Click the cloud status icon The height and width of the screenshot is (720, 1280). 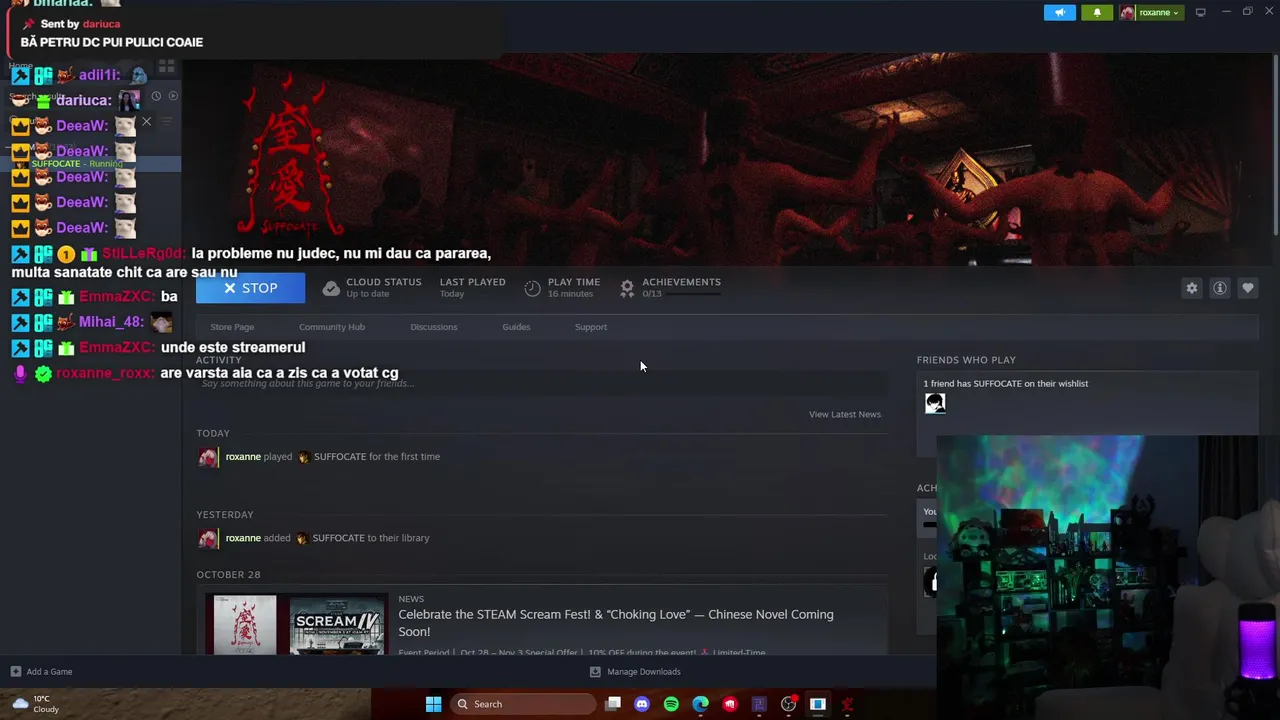[x=331, y=288]
